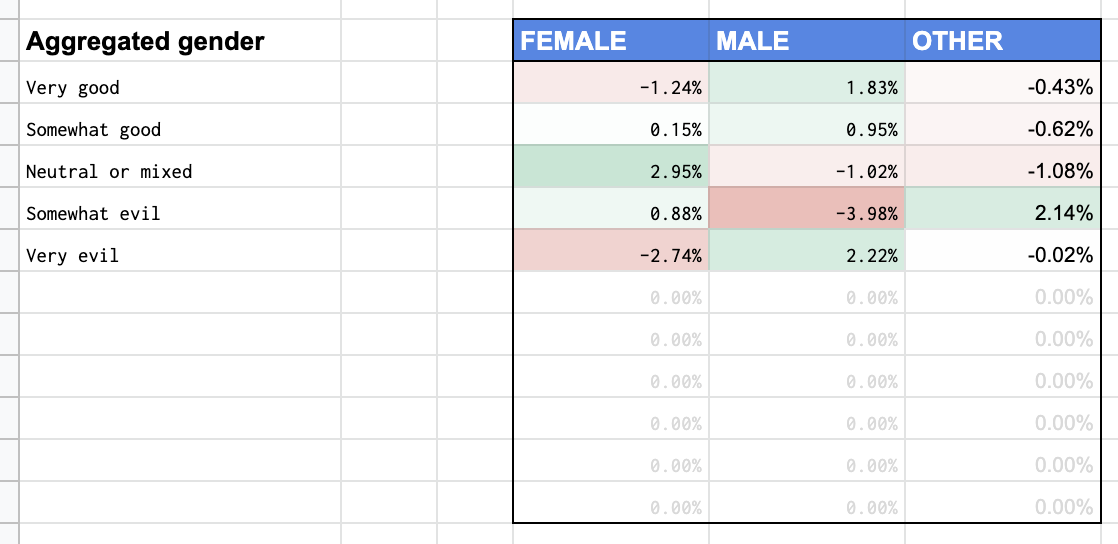Select the cell showing 2.22%
1118x544 pixels.
807,255
